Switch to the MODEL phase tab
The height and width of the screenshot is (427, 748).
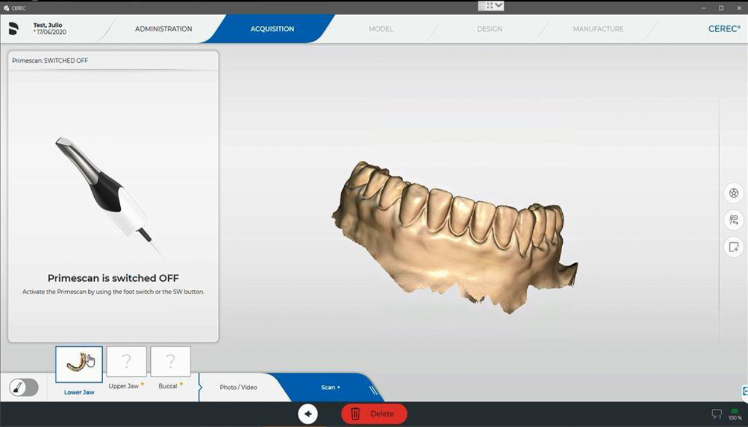(381, 29)
